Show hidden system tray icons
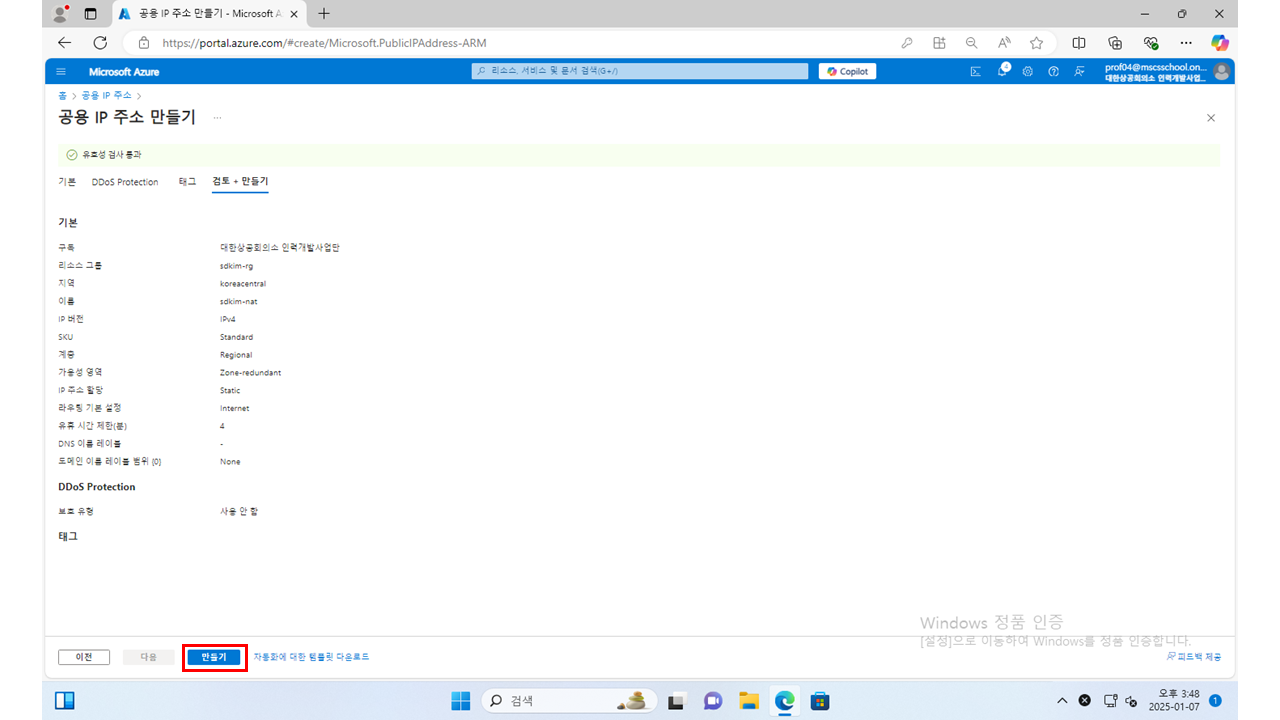 1062,700
